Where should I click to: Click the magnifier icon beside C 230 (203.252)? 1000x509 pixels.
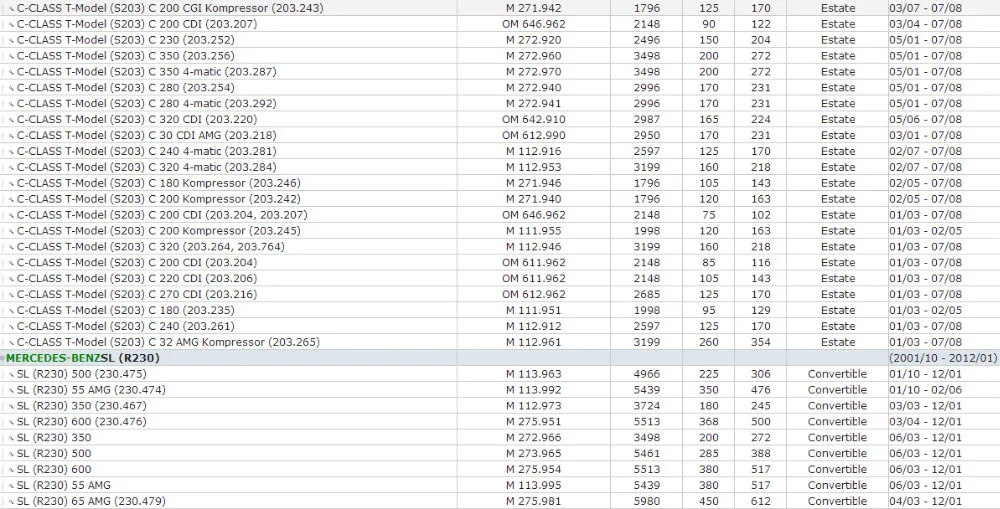[x=11, y=41]
